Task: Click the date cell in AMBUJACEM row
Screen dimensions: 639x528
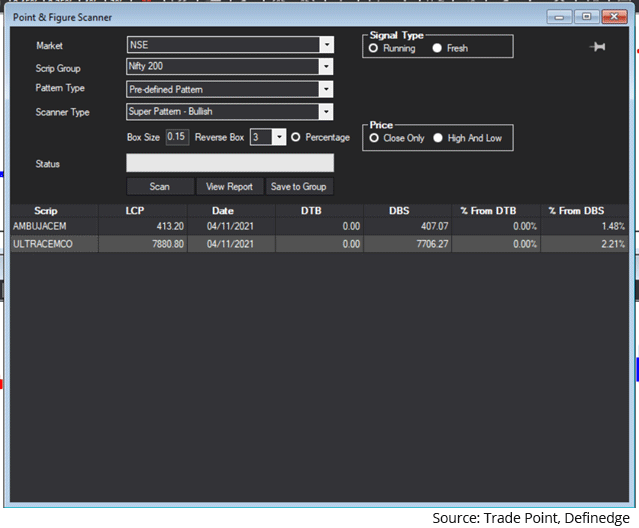Action: point(231,226)
